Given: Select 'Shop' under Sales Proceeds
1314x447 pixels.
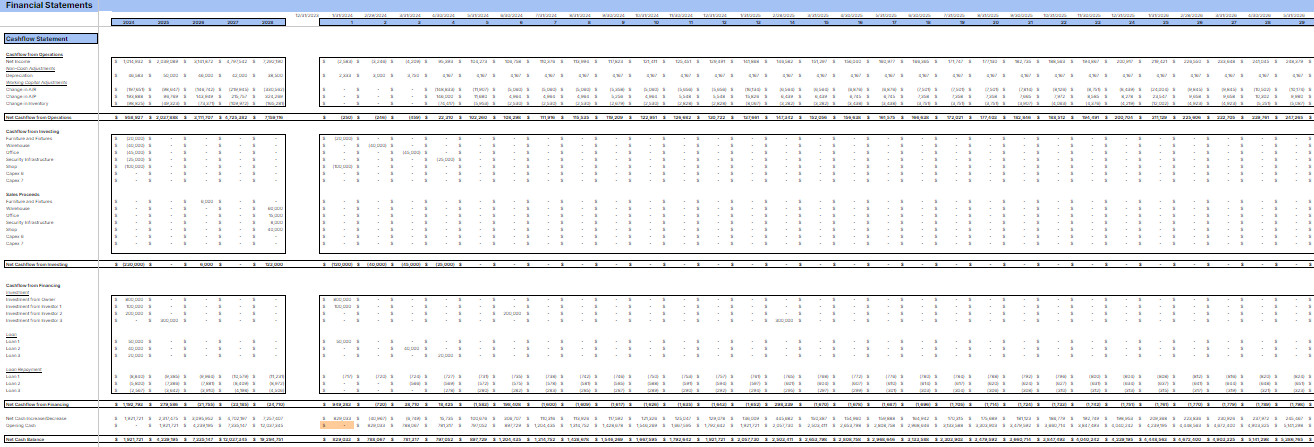Looking at the screenshot, I should pos(11,229).
